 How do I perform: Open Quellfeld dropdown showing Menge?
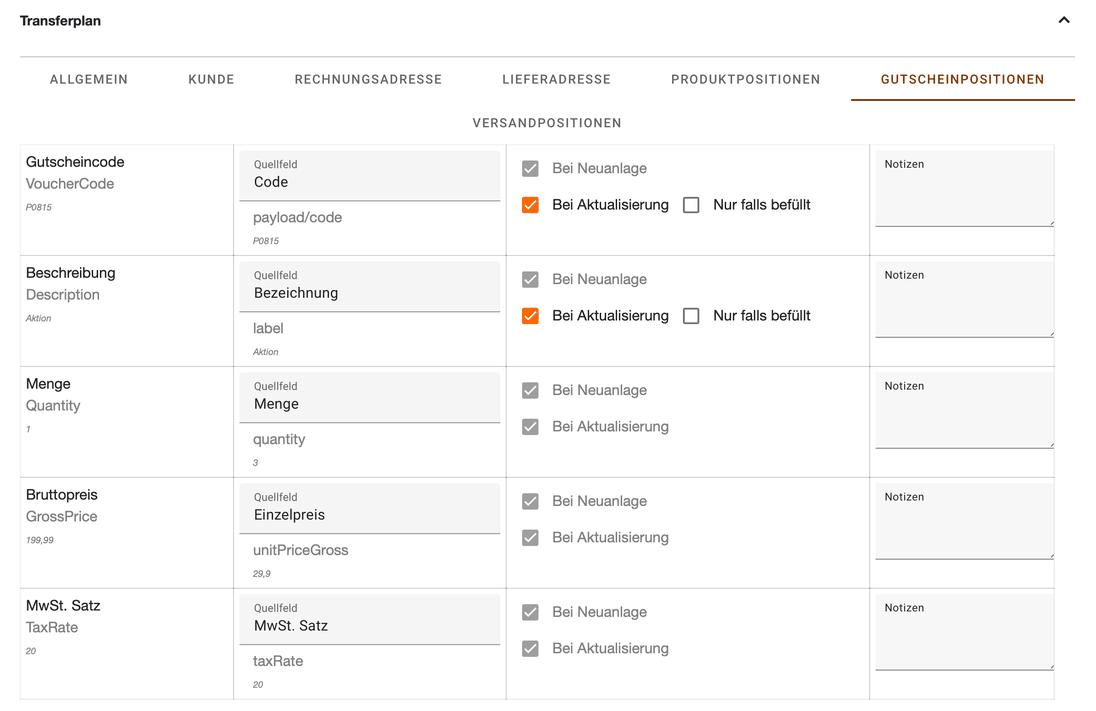(x=370, y=398)
